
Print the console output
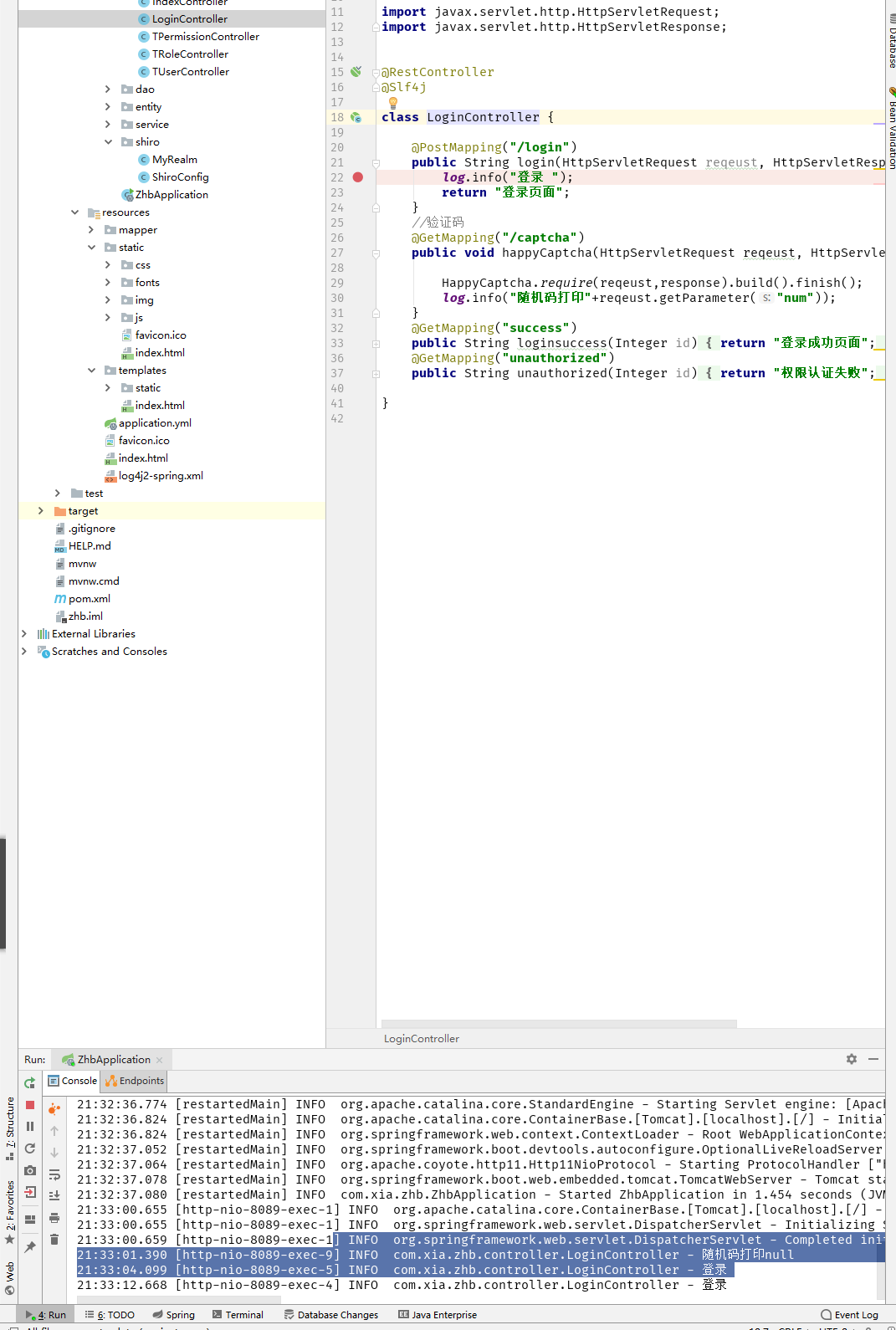(54, 1218)
